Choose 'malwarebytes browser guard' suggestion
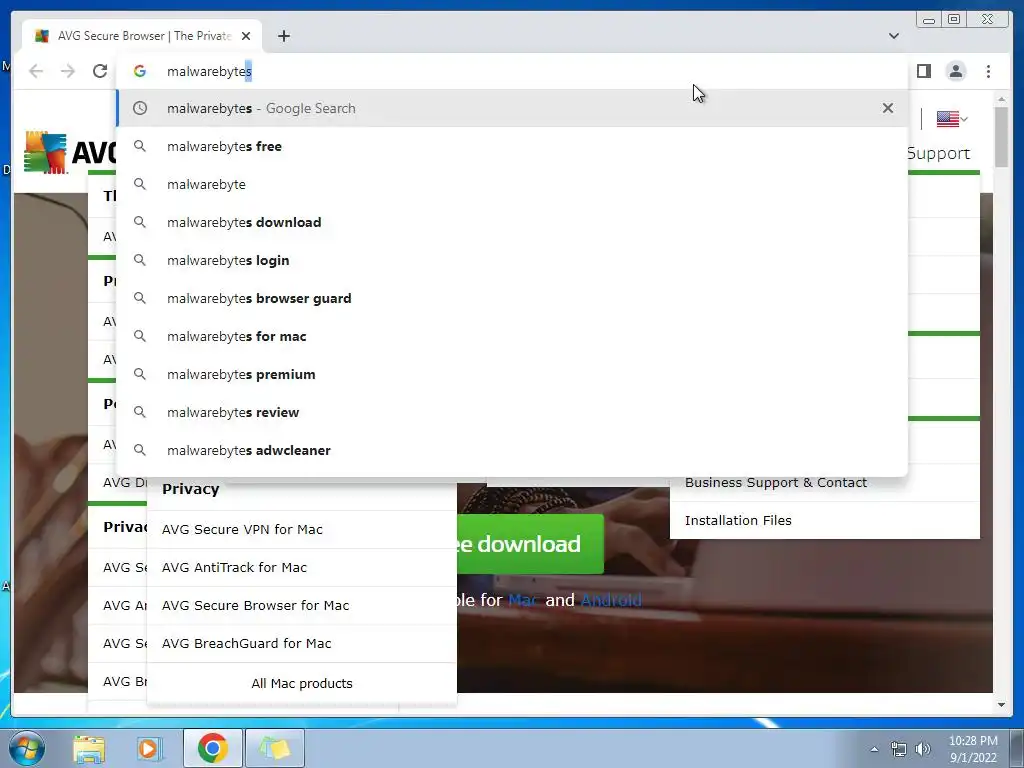1024x768 pixels. (512, 298)
